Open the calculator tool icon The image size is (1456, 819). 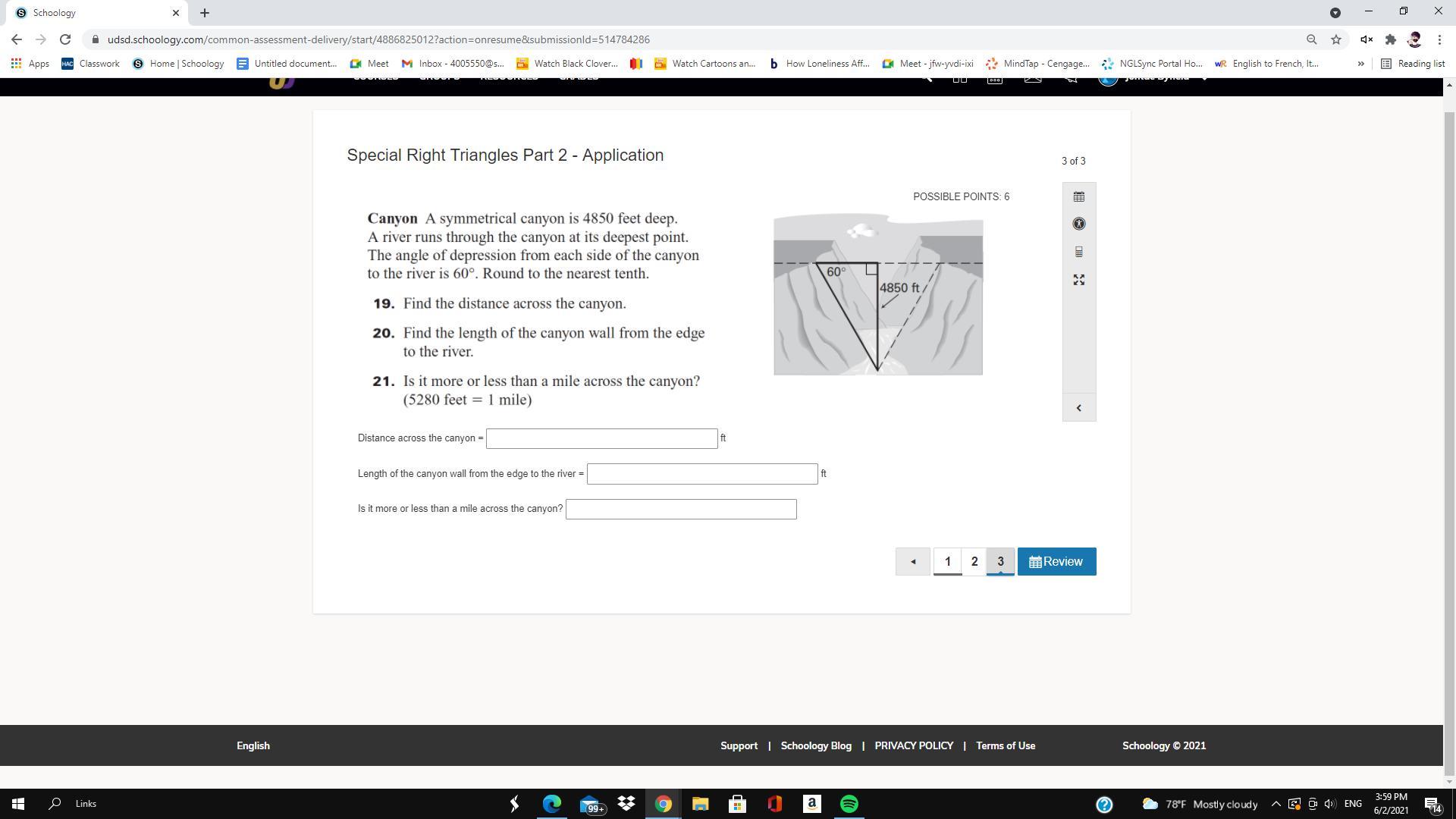(1078, 252)
